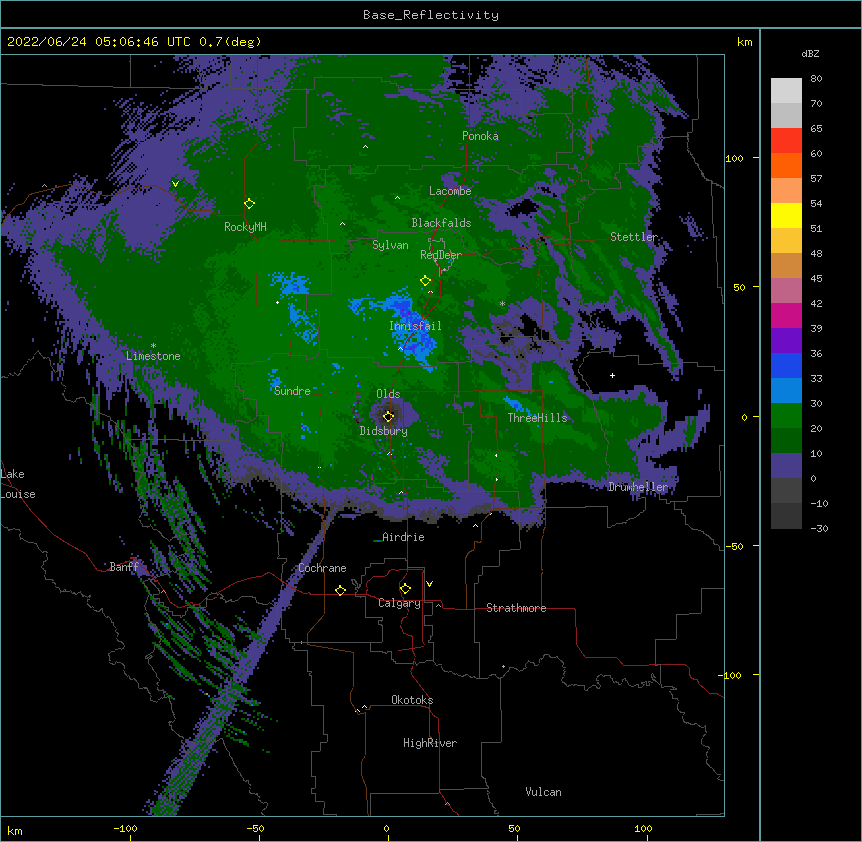The width and height of the screenshot is (862, 842).
Task: Pick the slate purple 0-10 dBZ legend swatch
Action: point(786,466)
